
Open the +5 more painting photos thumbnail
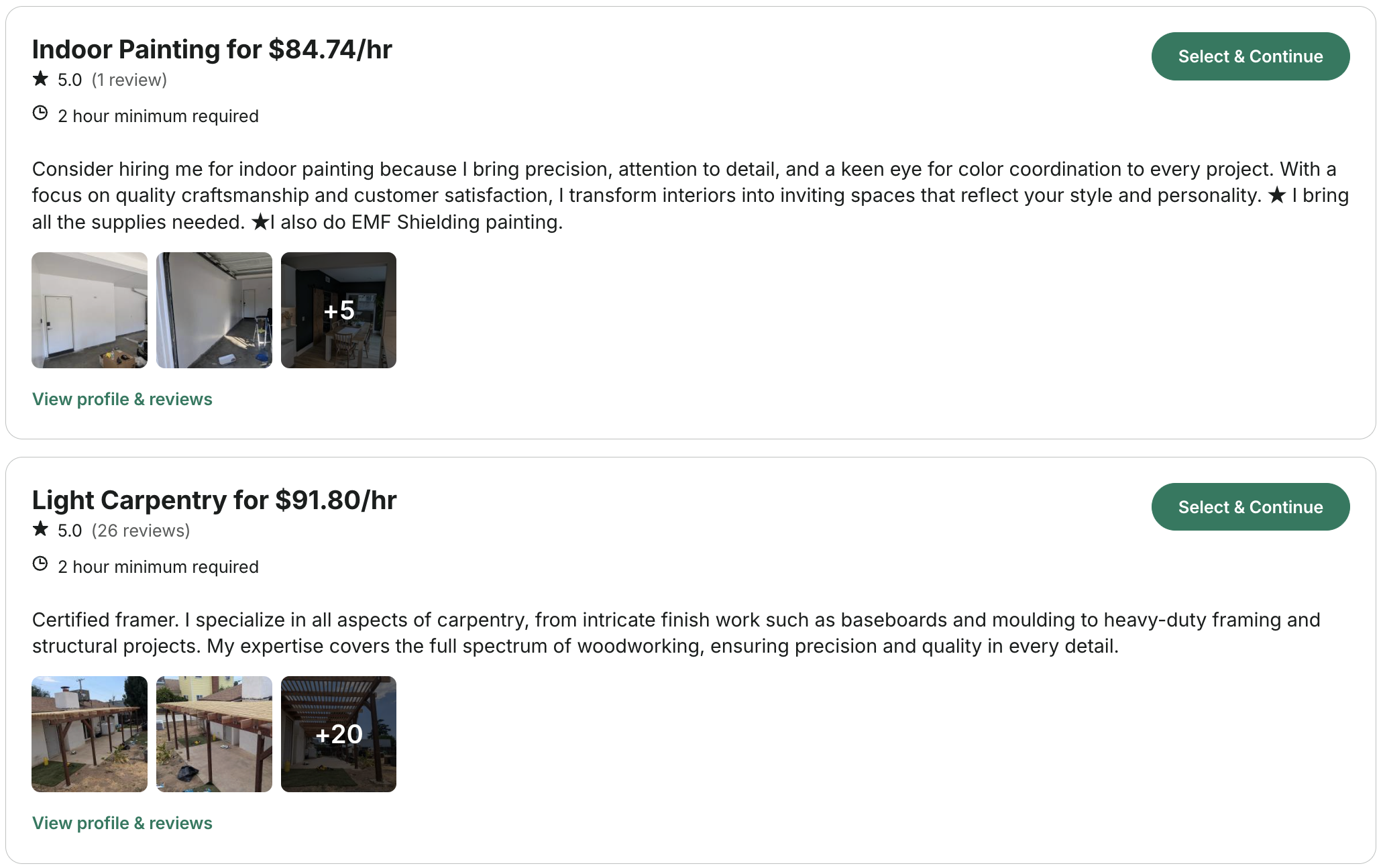point(339,310)
